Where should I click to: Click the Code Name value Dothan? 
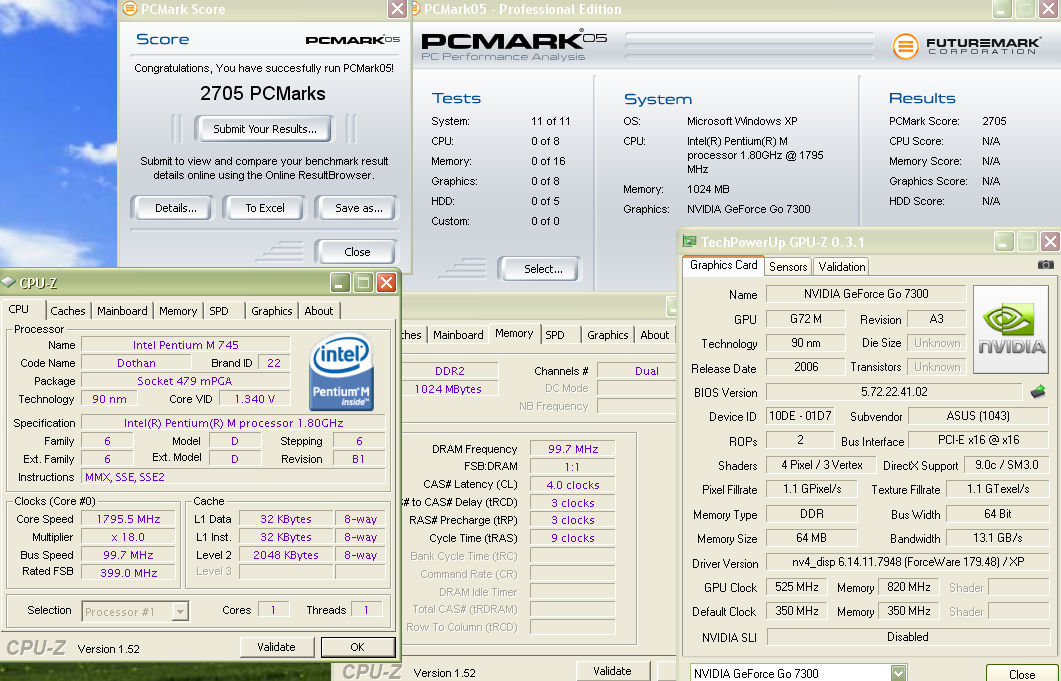pos(136,363)
